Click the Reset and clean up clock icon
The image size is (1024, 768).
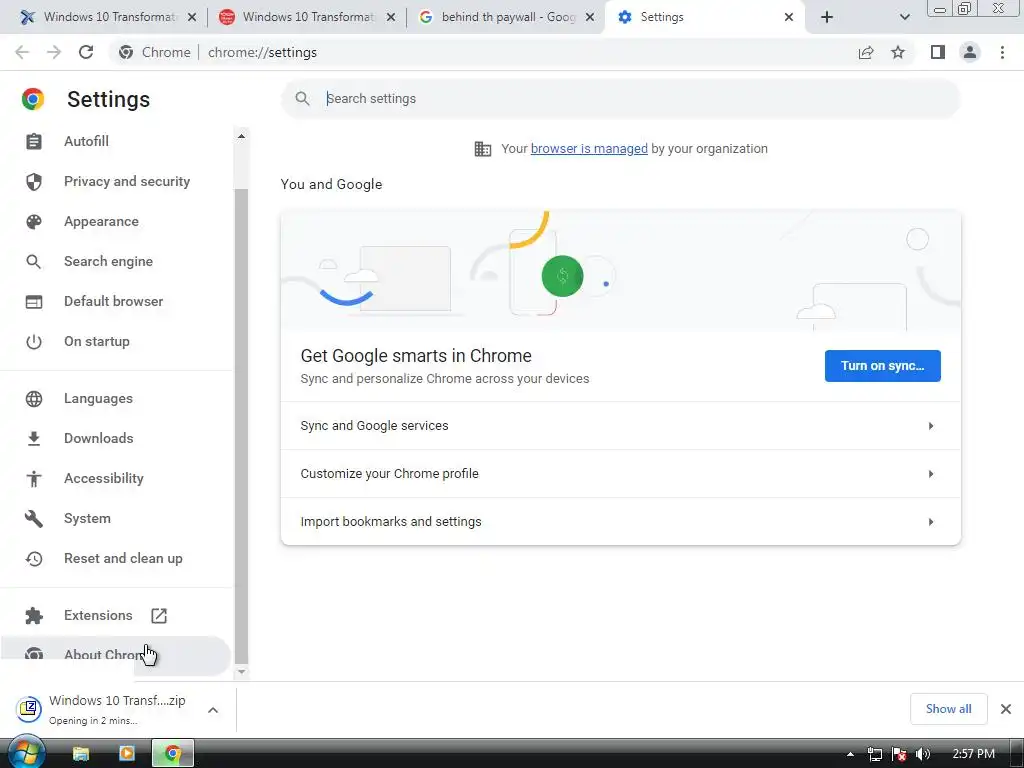click(33, 558)
